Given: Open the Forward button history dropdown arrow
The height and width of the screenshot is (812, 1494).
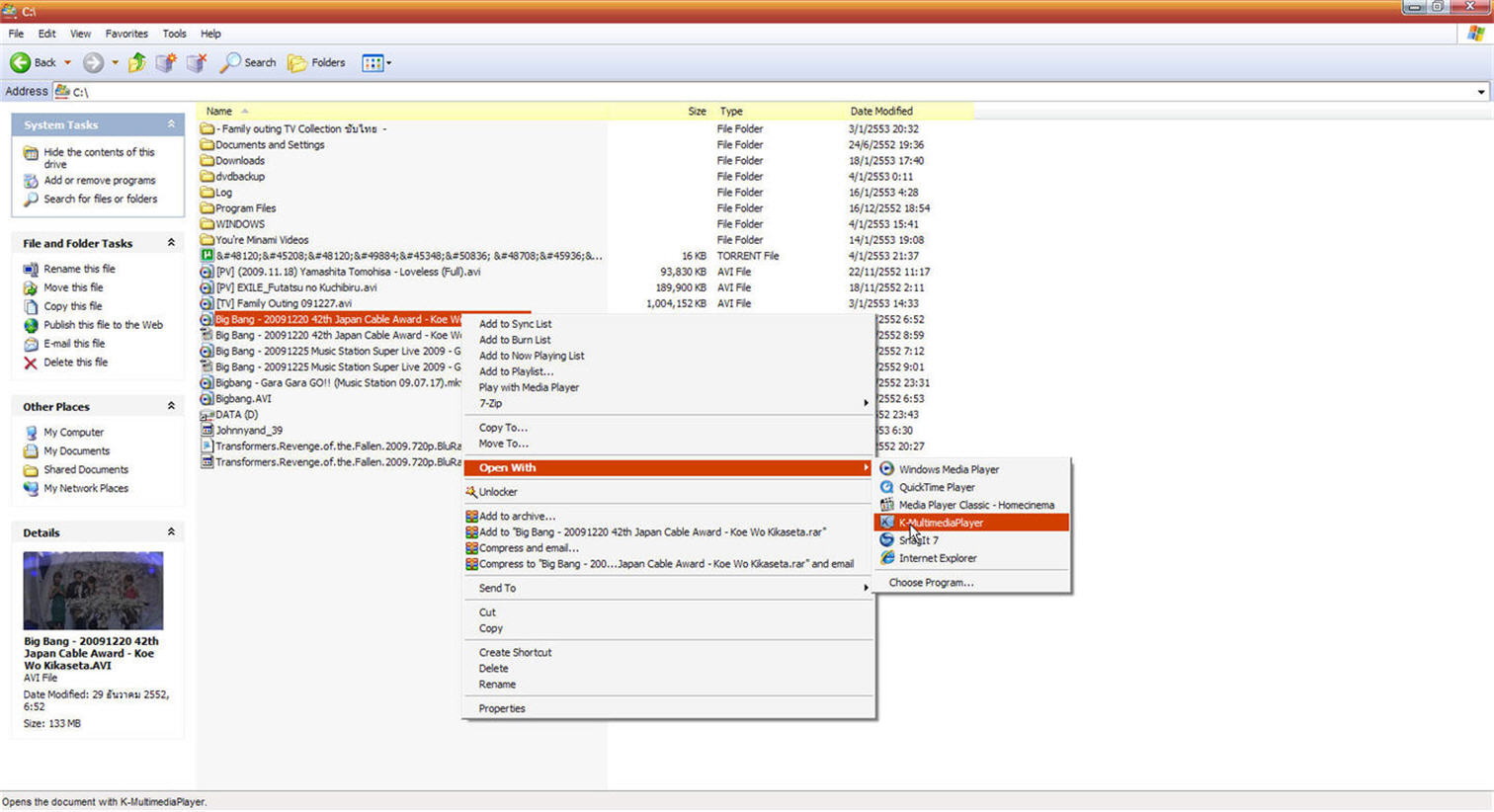Looking at the screenshot, I should [x=115, y=62].
